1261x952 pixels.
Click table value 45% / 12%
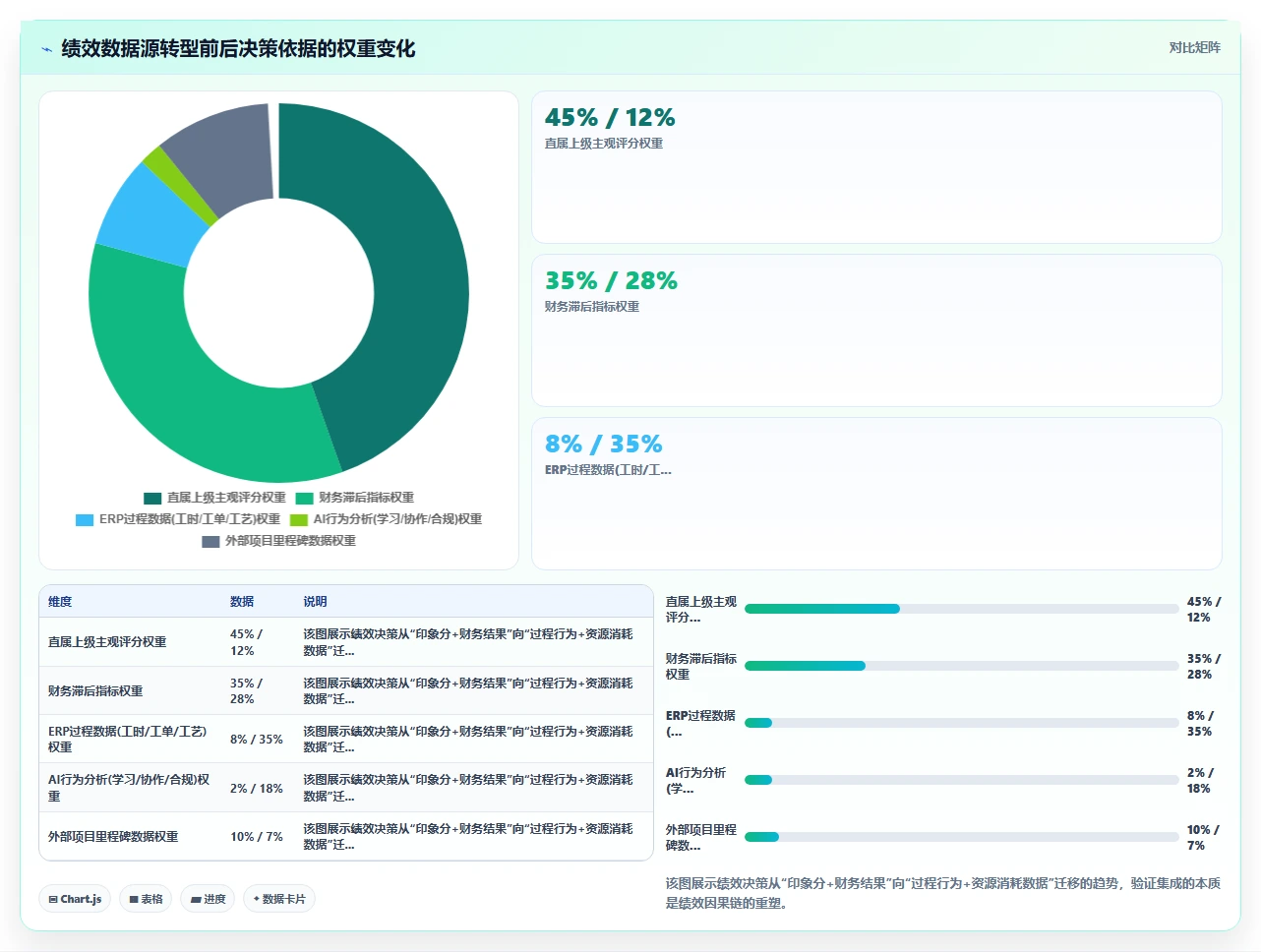tap(246, 642)
